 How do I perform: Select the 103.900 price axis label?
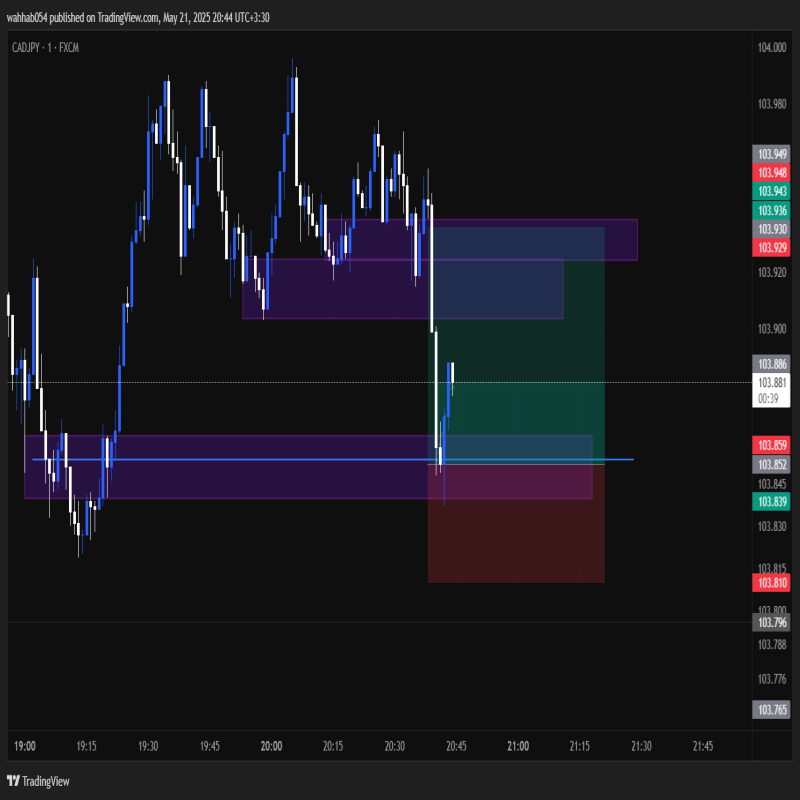tap(771, 329)
